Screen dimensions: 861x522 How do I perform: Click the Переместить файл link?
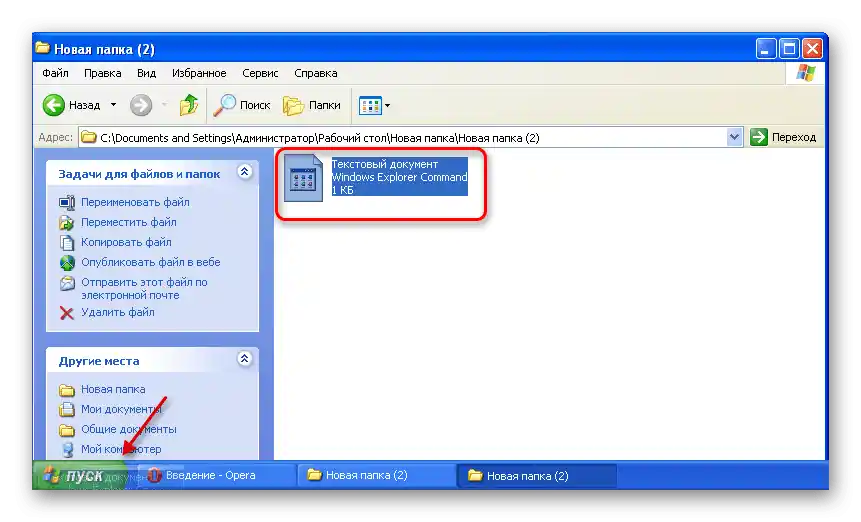pos(128,222)
